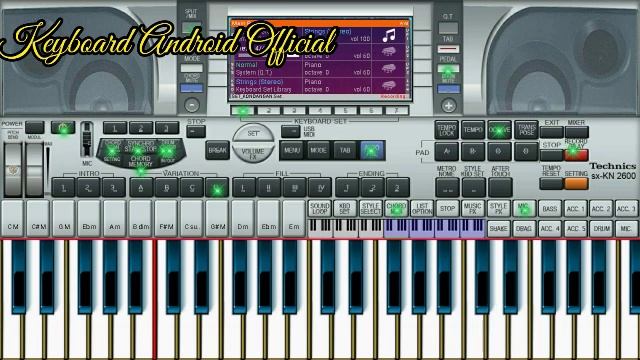
Task: Click the orange SETTING button
Action: (x=576, y=184)
